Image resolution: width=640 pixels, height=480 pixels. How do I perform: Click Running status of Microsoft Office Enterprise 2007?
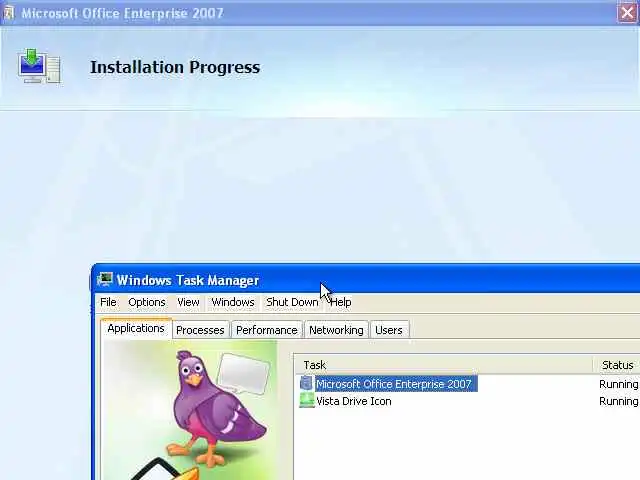618,384
